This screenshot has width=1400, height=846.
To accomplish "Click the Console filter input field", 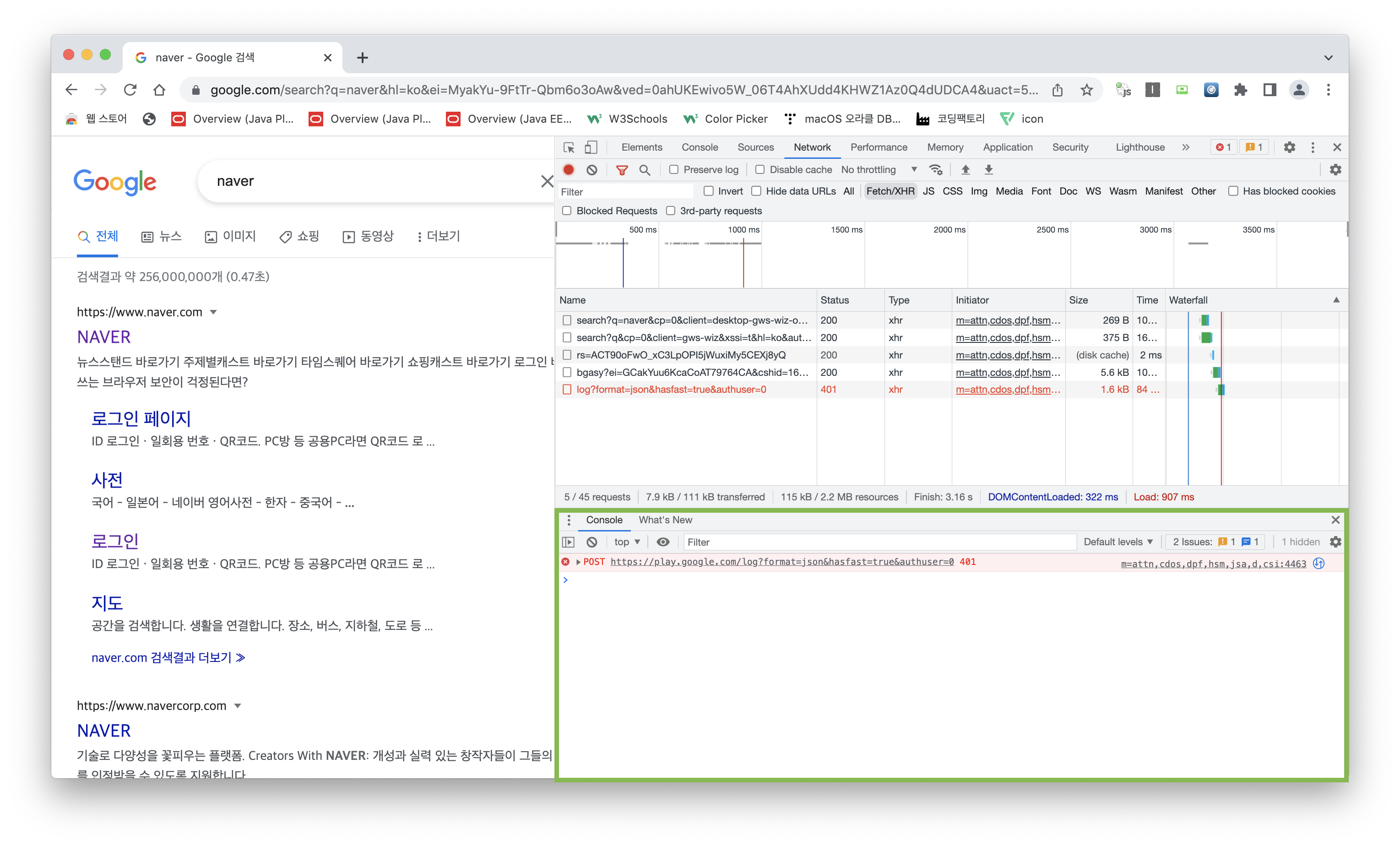I will pyautogui.click(x=879, y=542).
